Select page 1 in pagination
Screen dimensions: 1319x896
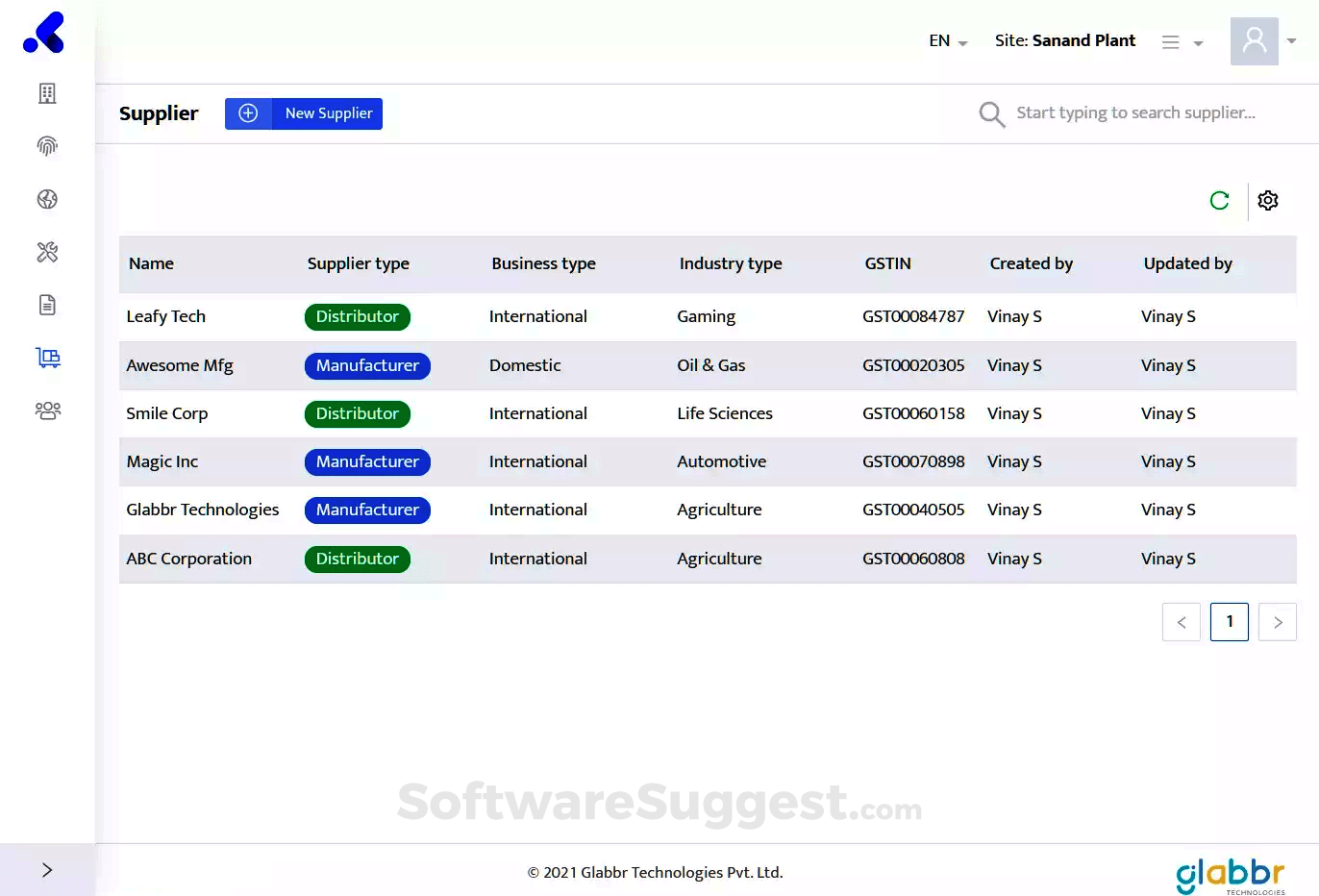(1230, 622)
